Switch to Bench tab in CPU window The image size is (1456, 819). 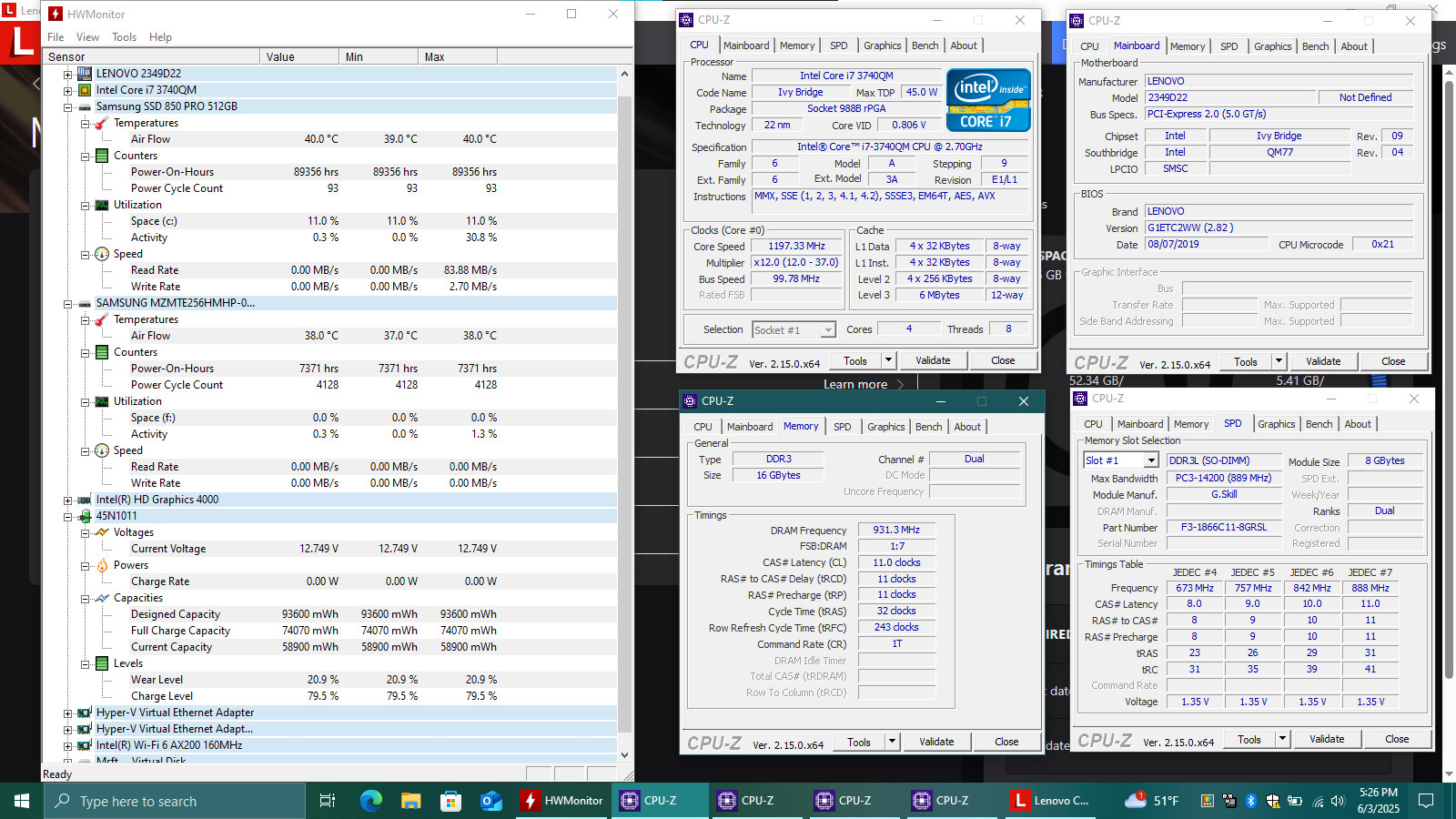(x=925, y=45)
